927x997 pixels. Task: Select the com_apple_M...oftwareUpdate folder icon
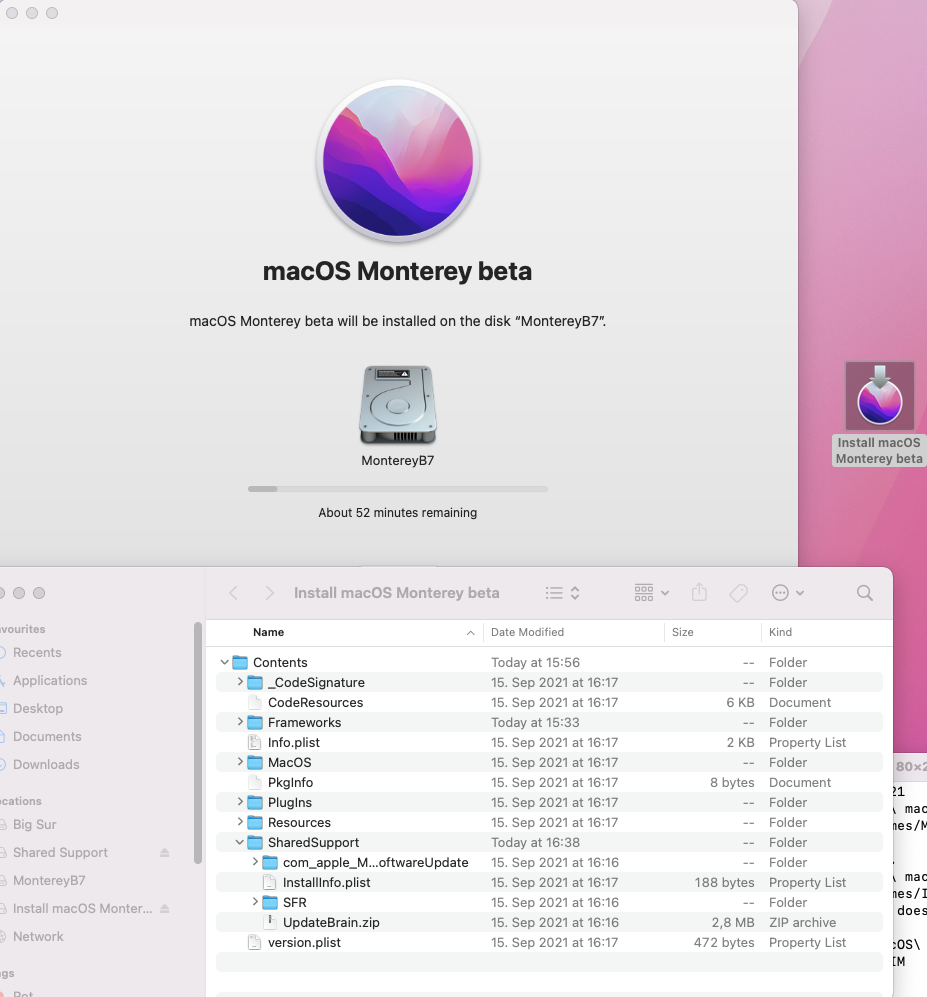tap(270, 862)
